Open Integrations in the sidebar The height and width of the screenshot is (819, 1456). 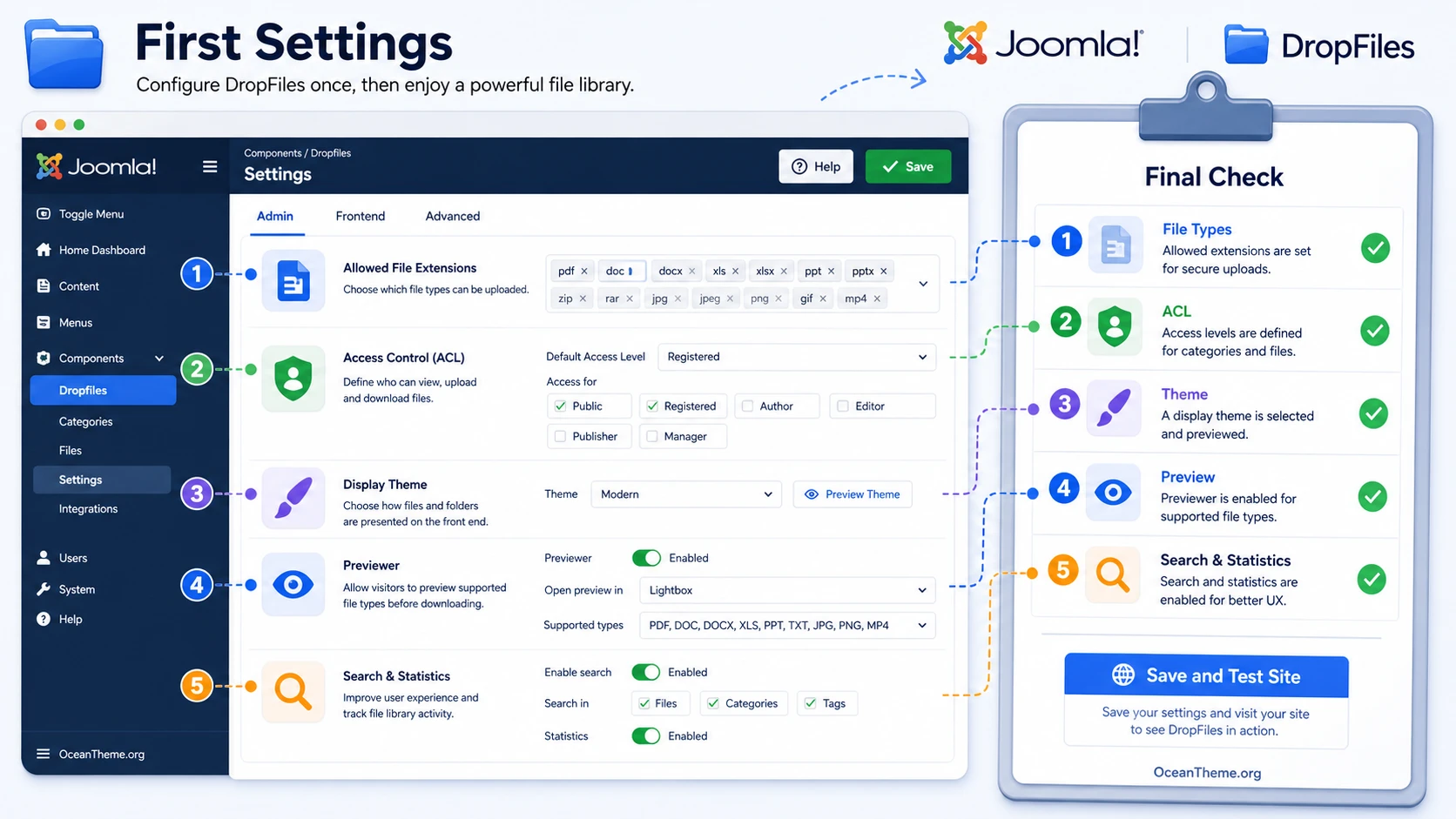coord(88,508)
